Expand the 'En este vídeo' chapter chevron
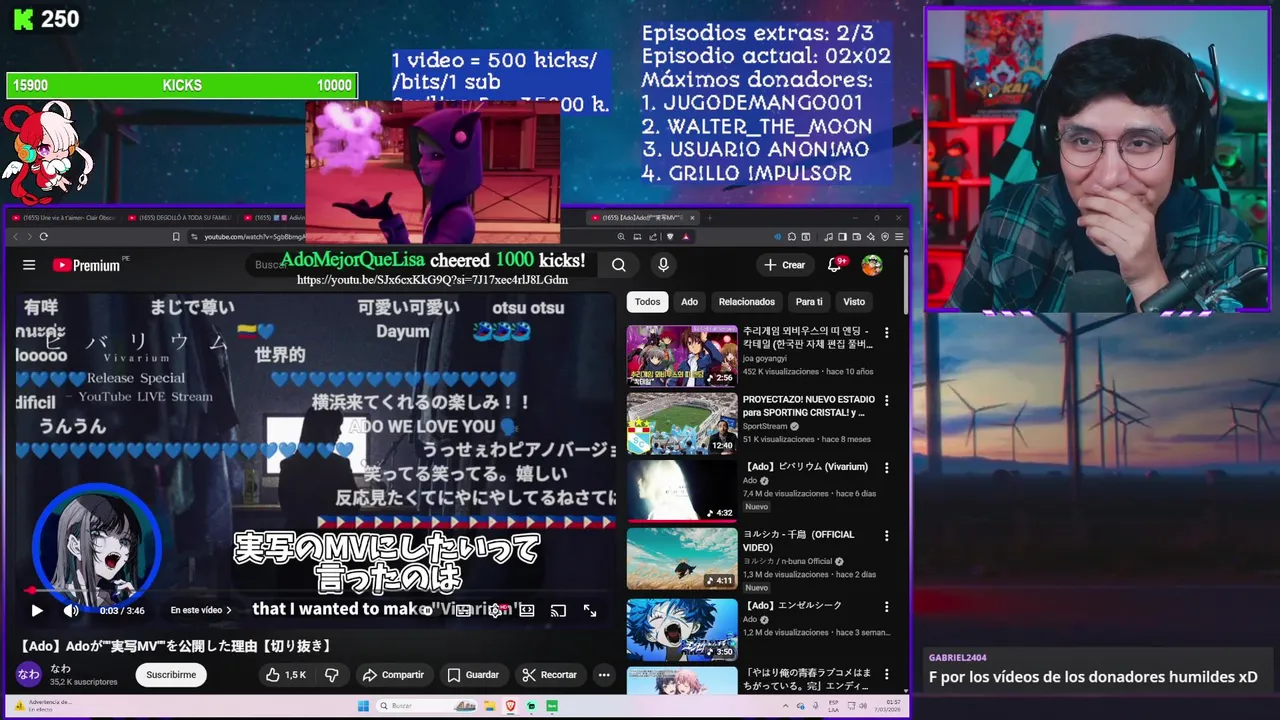1280x720 pixels. click(228, 610)
